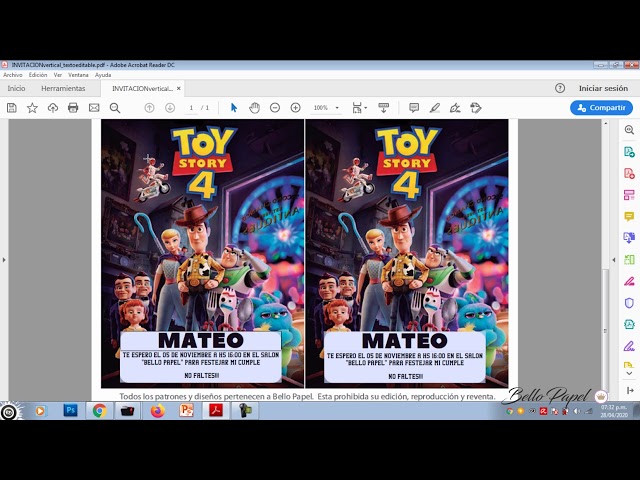Open Fill and Sign tool in right pane
Image resolution: width=640 pixels, height=480 pixels.
point(629,346)
